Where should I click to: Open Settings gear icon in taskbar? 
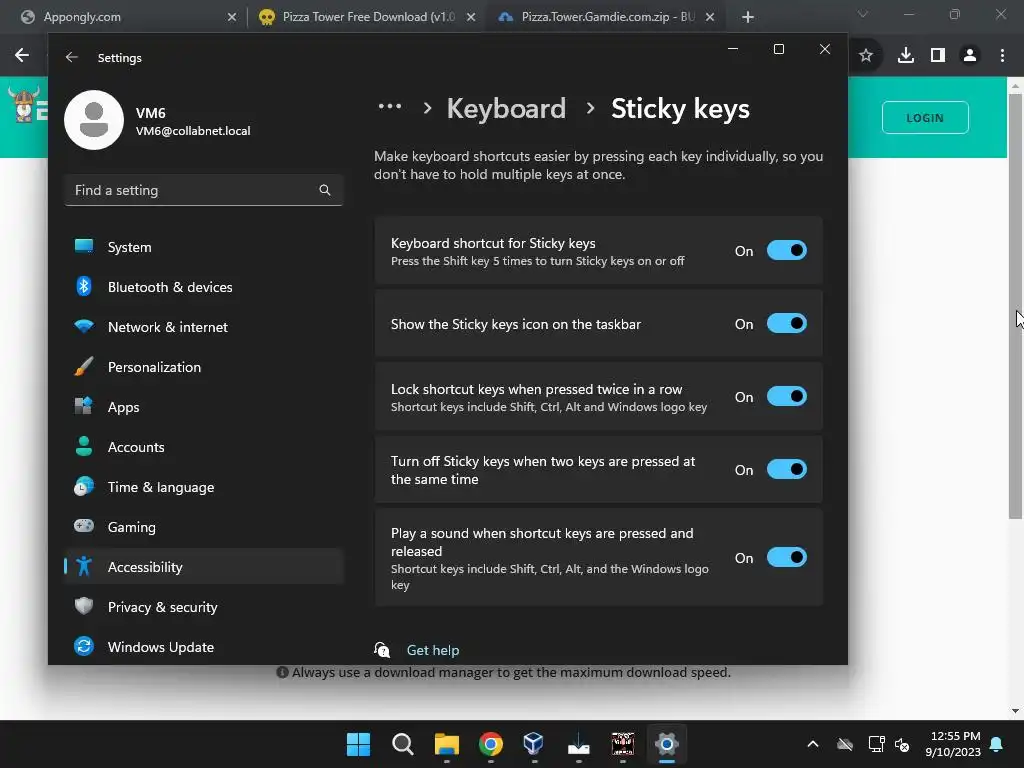(667, 744)
